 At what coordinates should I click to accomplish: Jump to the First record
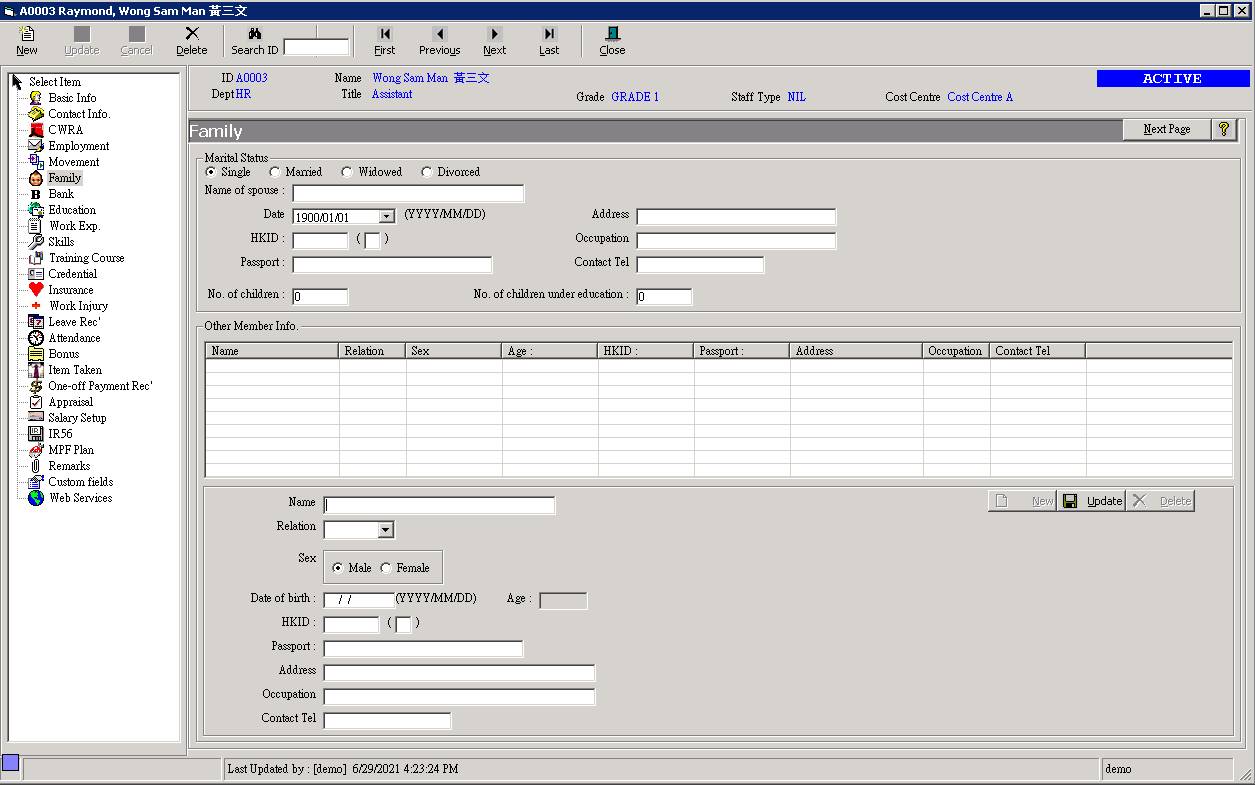[x=385, y=41]
